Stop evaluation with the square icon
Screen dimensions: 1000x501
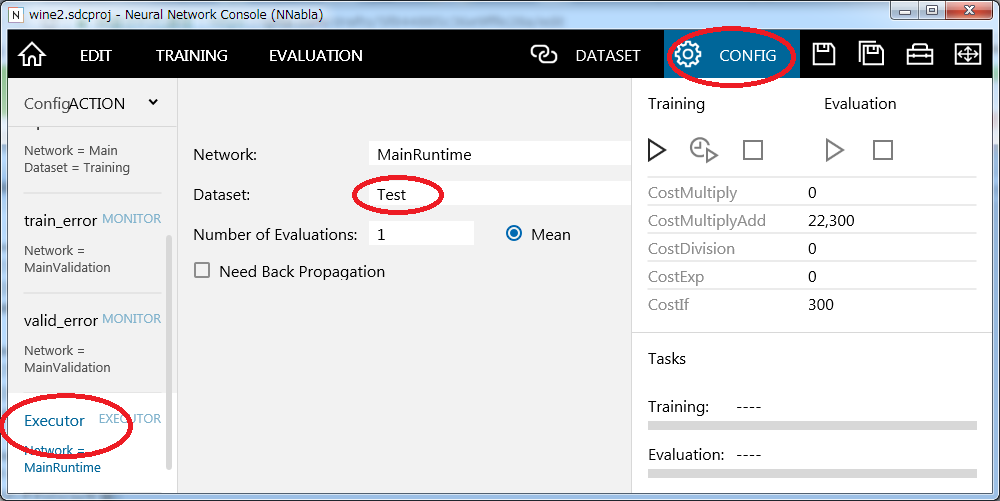tap(882, 150)
